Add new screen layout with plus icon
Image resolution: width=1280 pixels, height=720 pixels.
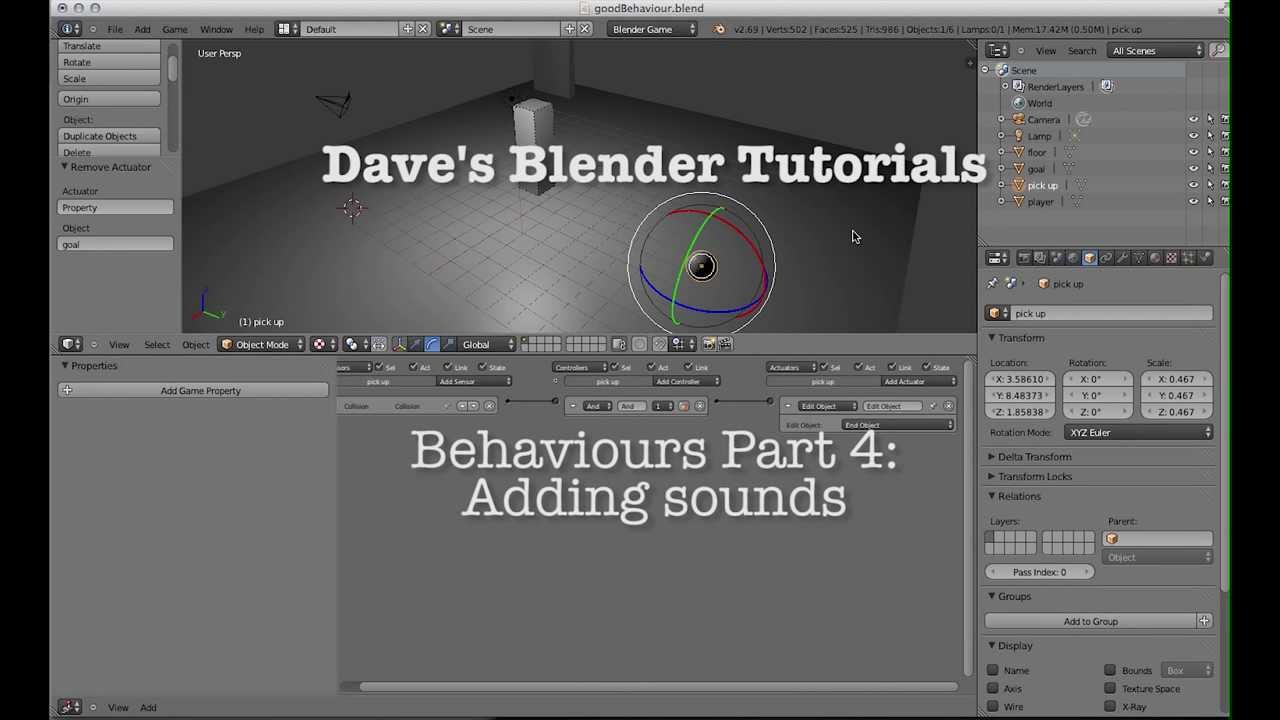pos(407,29)
